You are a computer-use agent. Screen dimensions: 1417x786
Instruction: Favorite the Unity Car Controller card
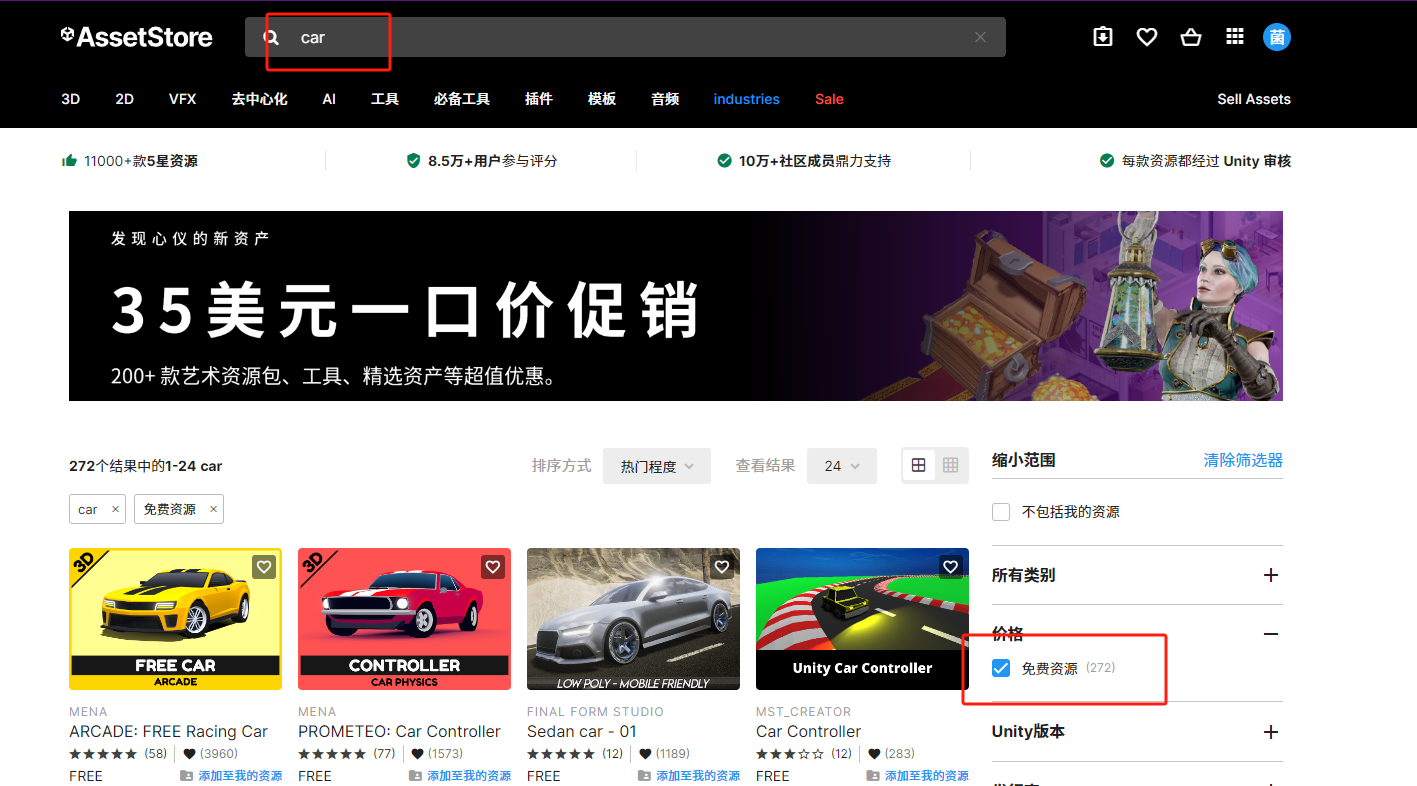(x=951, y=567)
